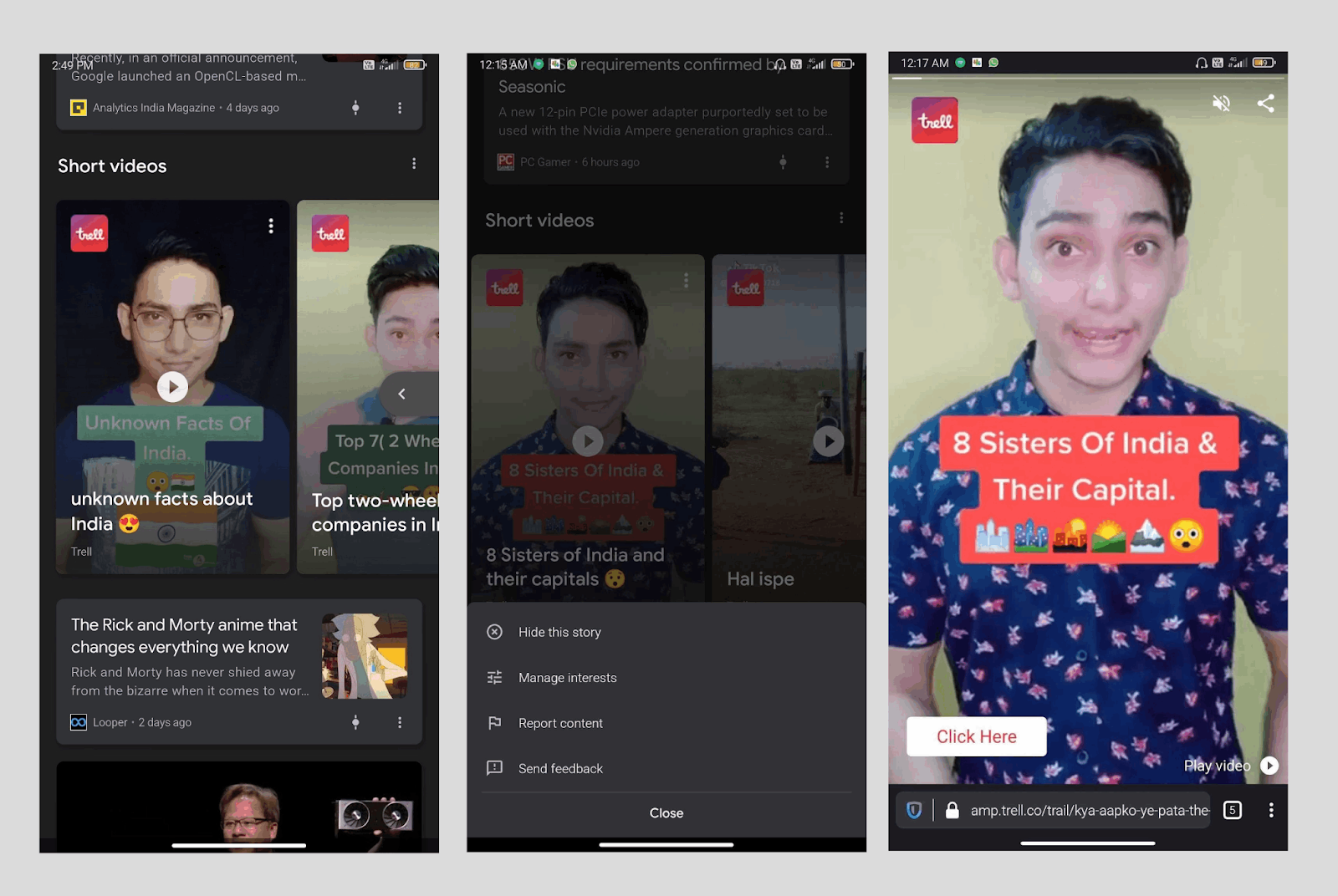The width and height of the screenshot is (1338, 896).
Task: Open Short videos section overflow menu, left screen
Action: [x=414, y=164]
